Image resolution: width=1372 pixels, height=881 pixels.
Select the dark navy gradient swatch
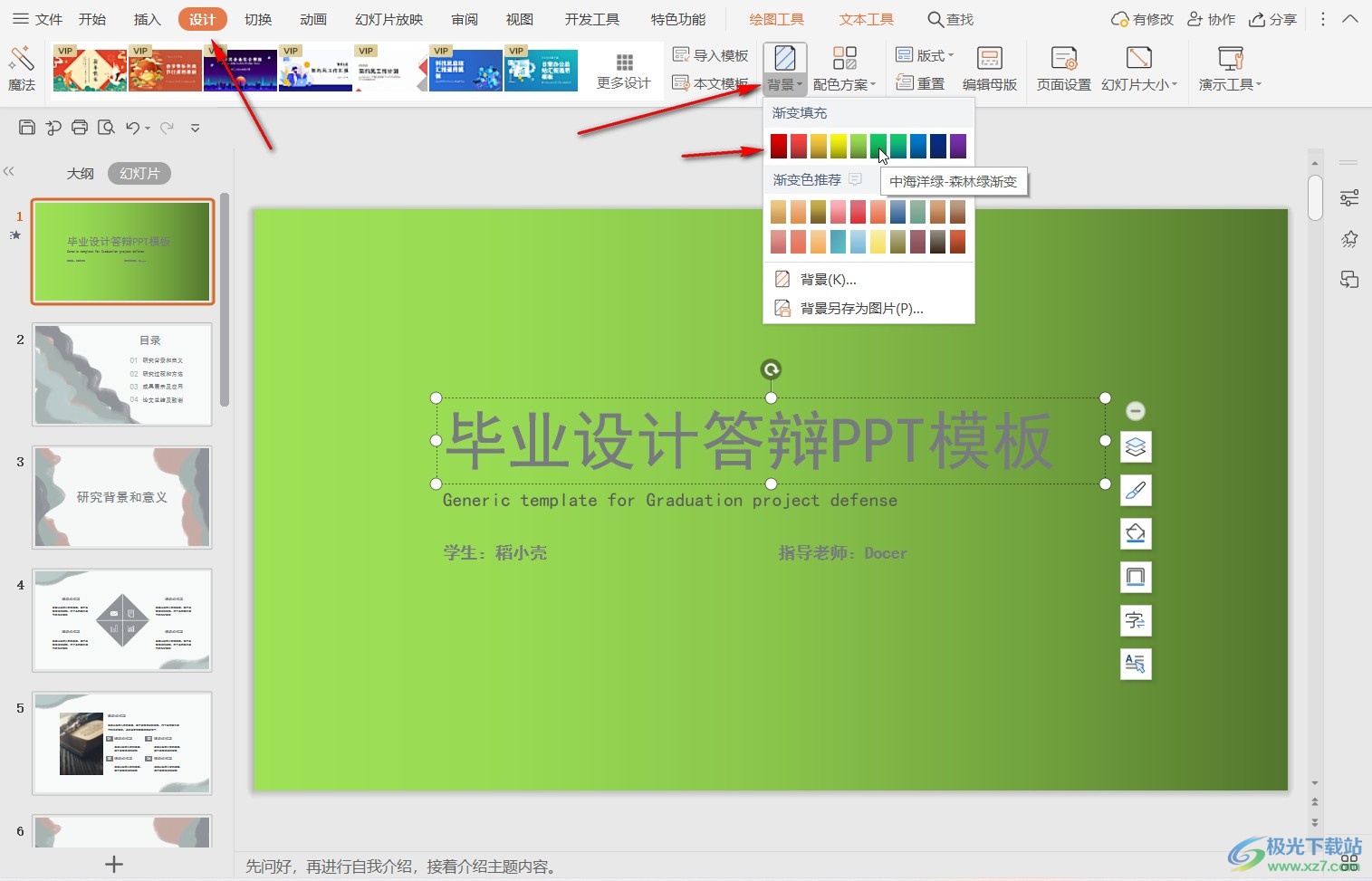click(x=938, y=146)
